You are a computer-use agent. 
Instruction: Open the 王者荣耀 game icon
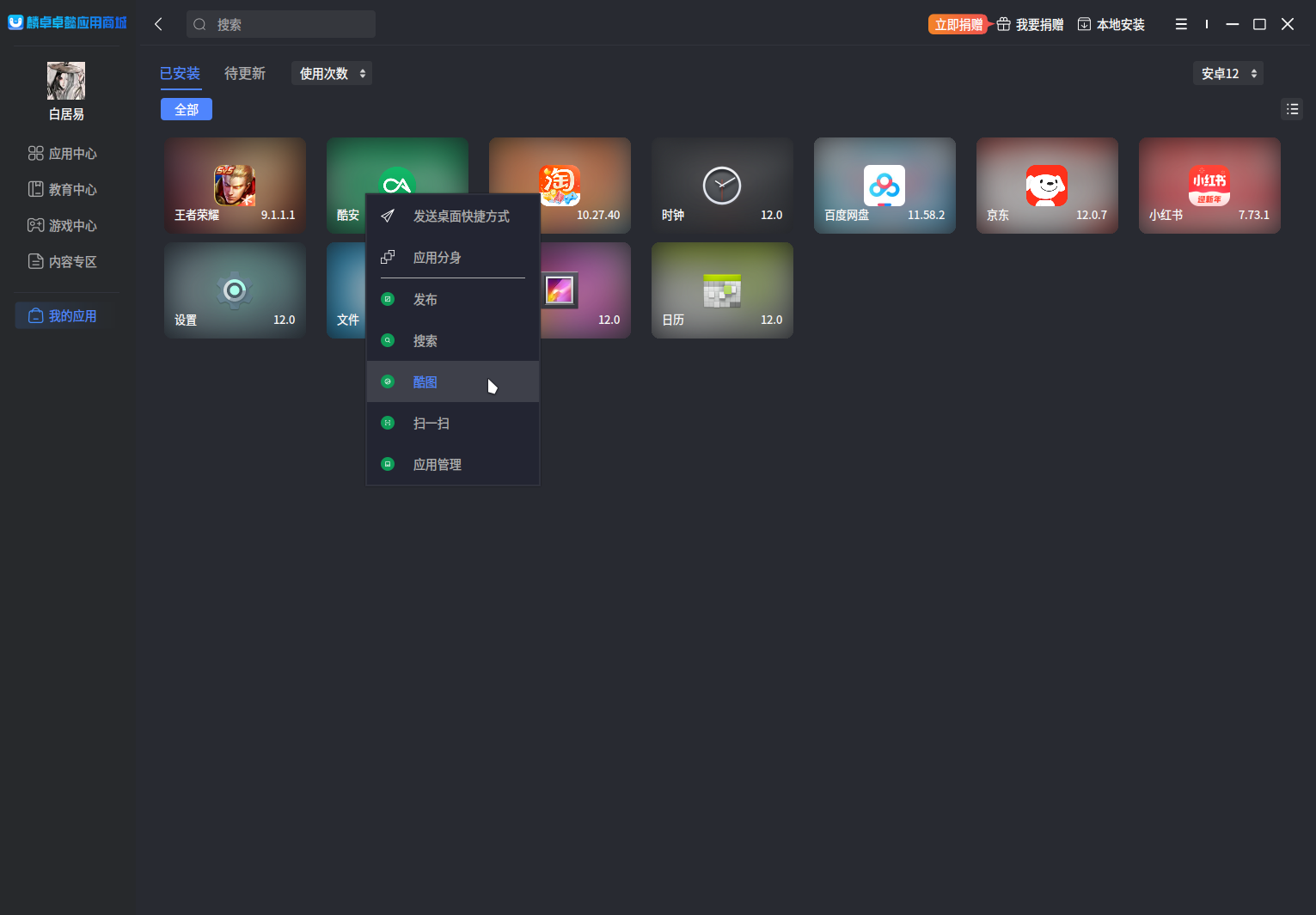pos(235,186)
